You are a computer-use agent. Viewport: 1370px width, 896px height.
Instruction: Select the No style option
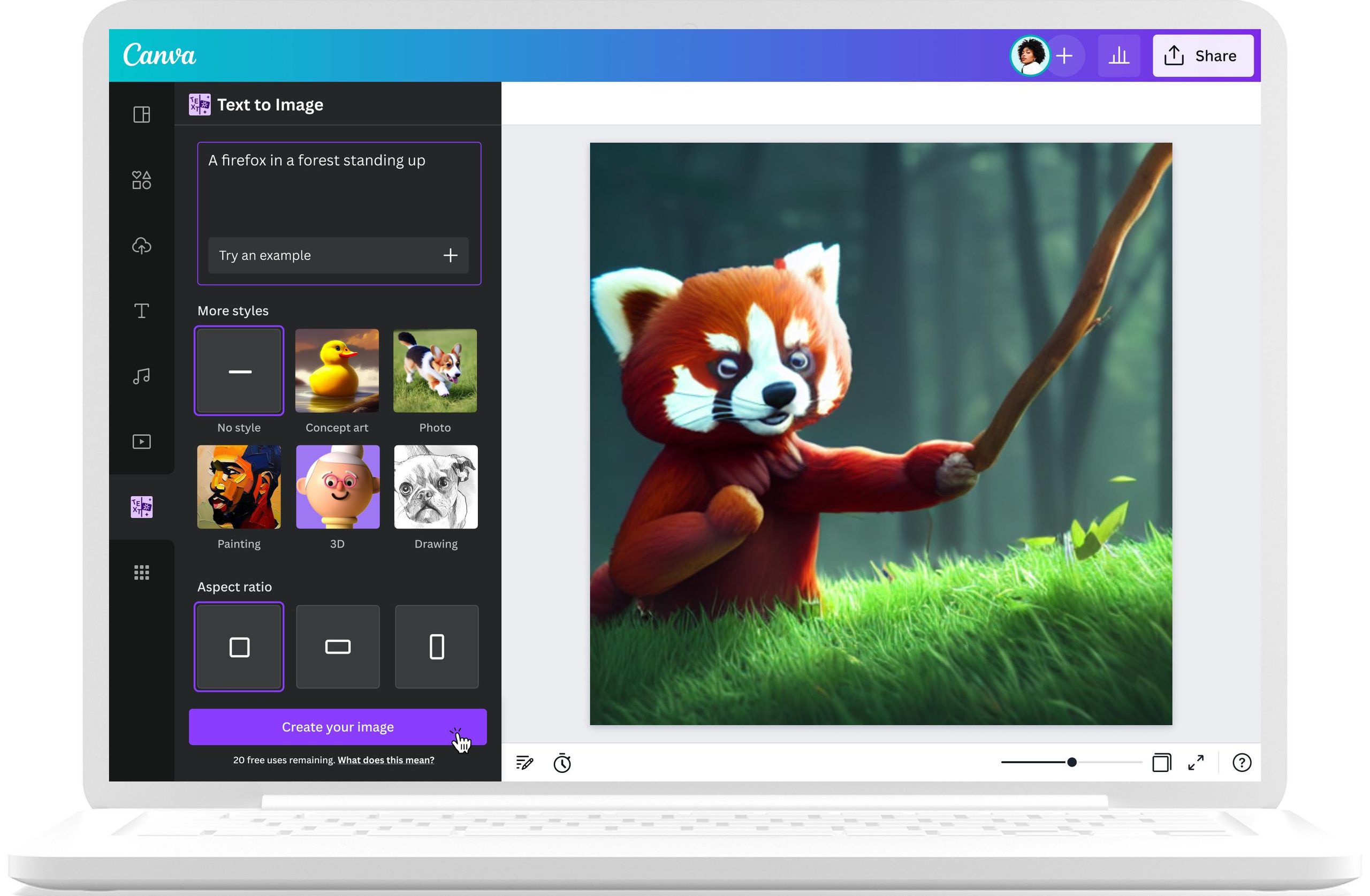[x=239, y=371]
